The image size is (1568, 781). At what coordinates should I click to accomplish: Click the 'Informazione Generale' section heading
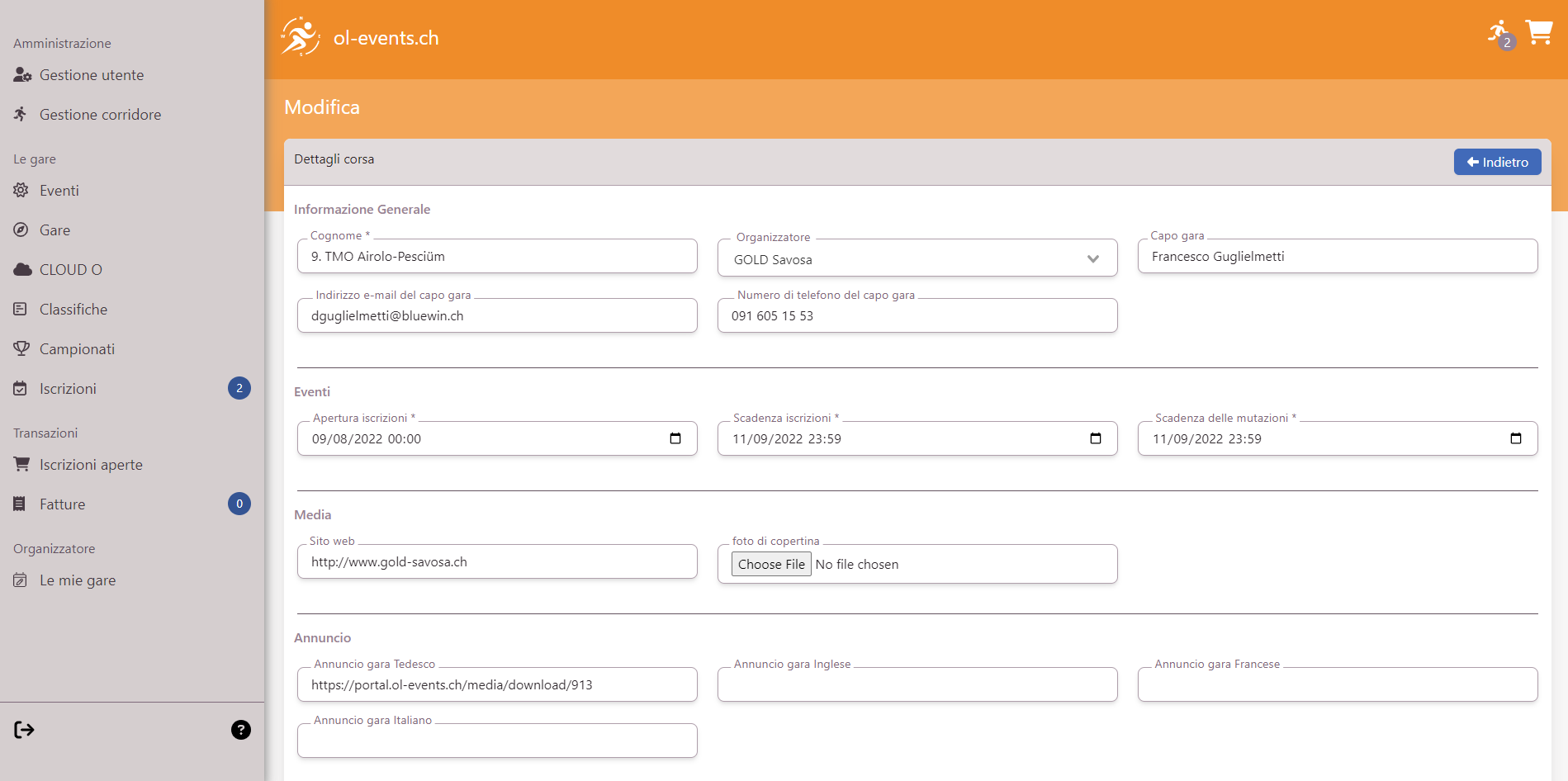[x=362, y=210]
